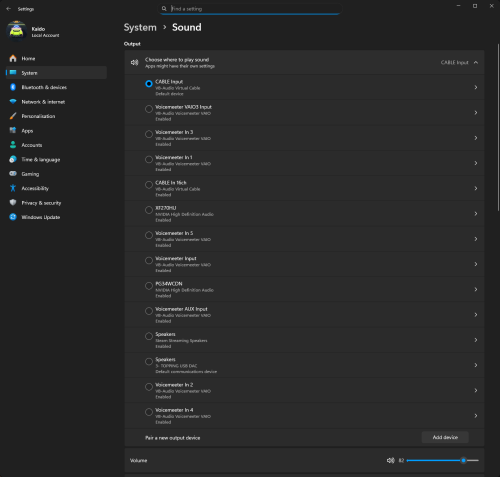Select Voicemeeter In 5 radio button
Screen dimensions: 500x477
149,235
